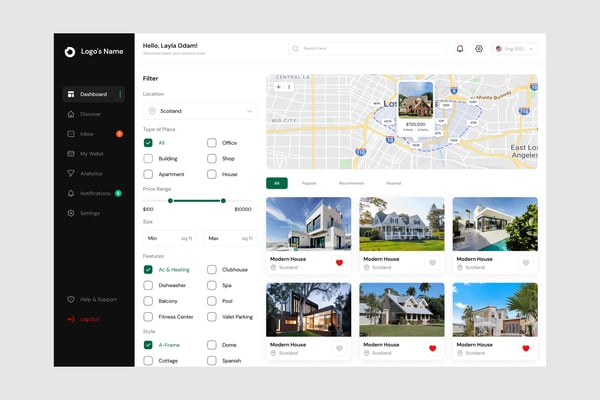Click the $720,000 price in the map popup
Screen dimensions: 600x400
[416, 124]
